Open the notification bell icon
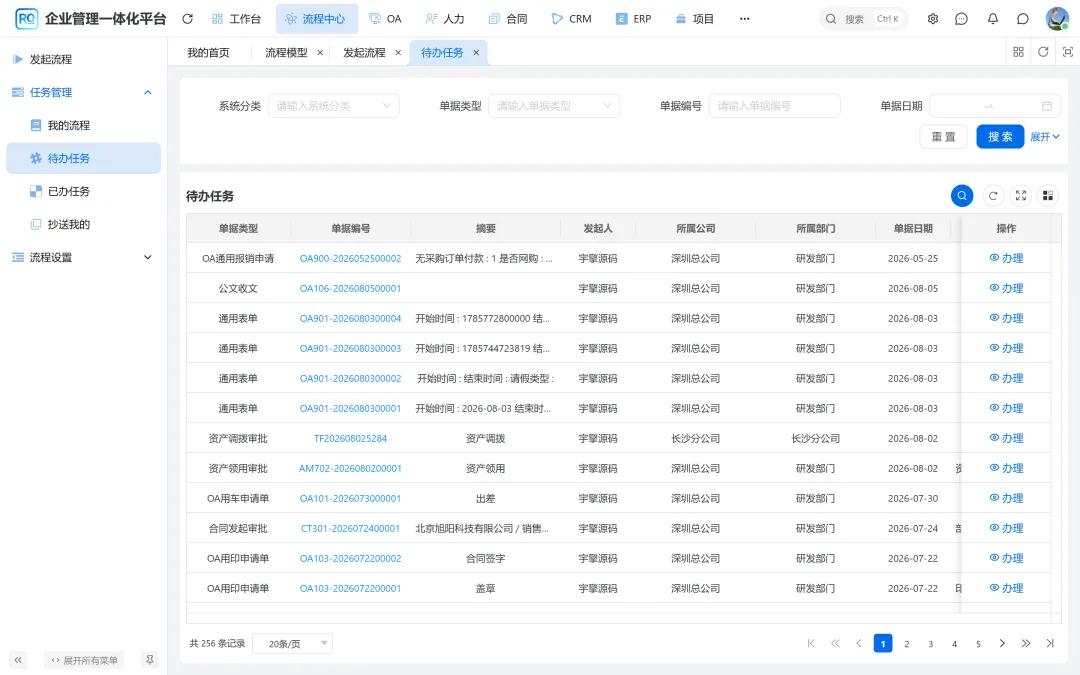Image resolution: width=1080 pixels, height=675 pixels. [993, 19]
